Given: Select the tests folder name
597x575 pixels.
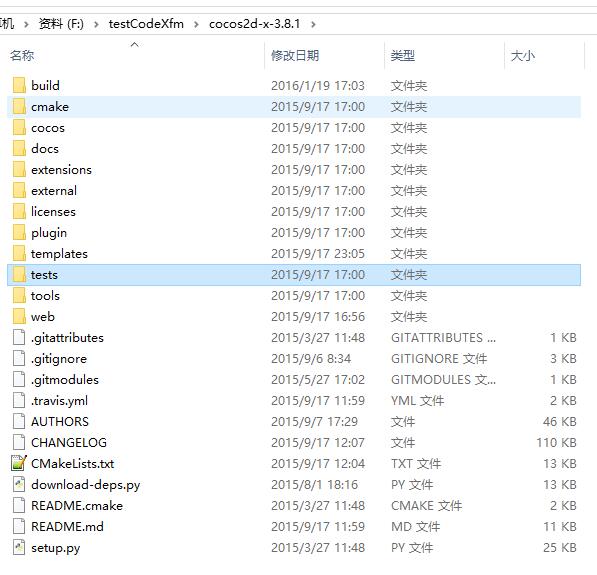Looking at the screenshot, I should pyautogui.click(x=44, y=275).
